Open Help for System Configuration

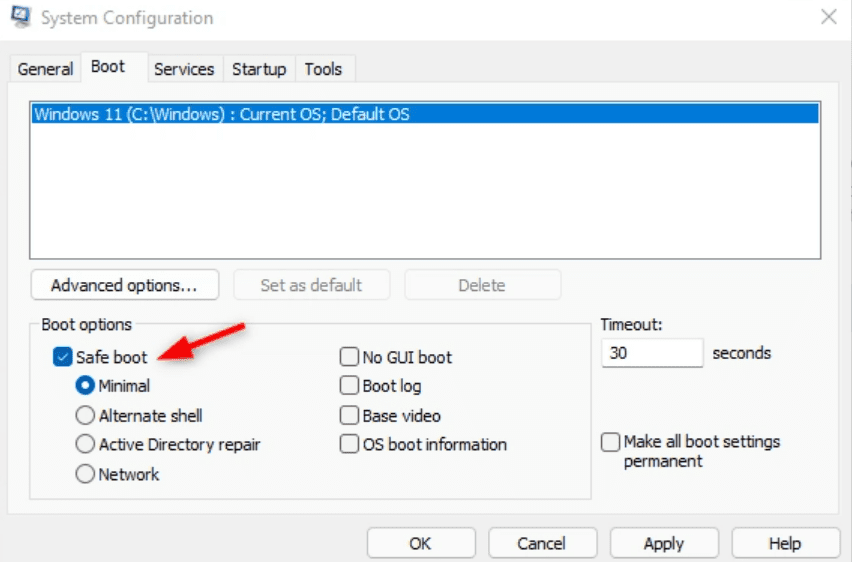[x=785, y=543]
